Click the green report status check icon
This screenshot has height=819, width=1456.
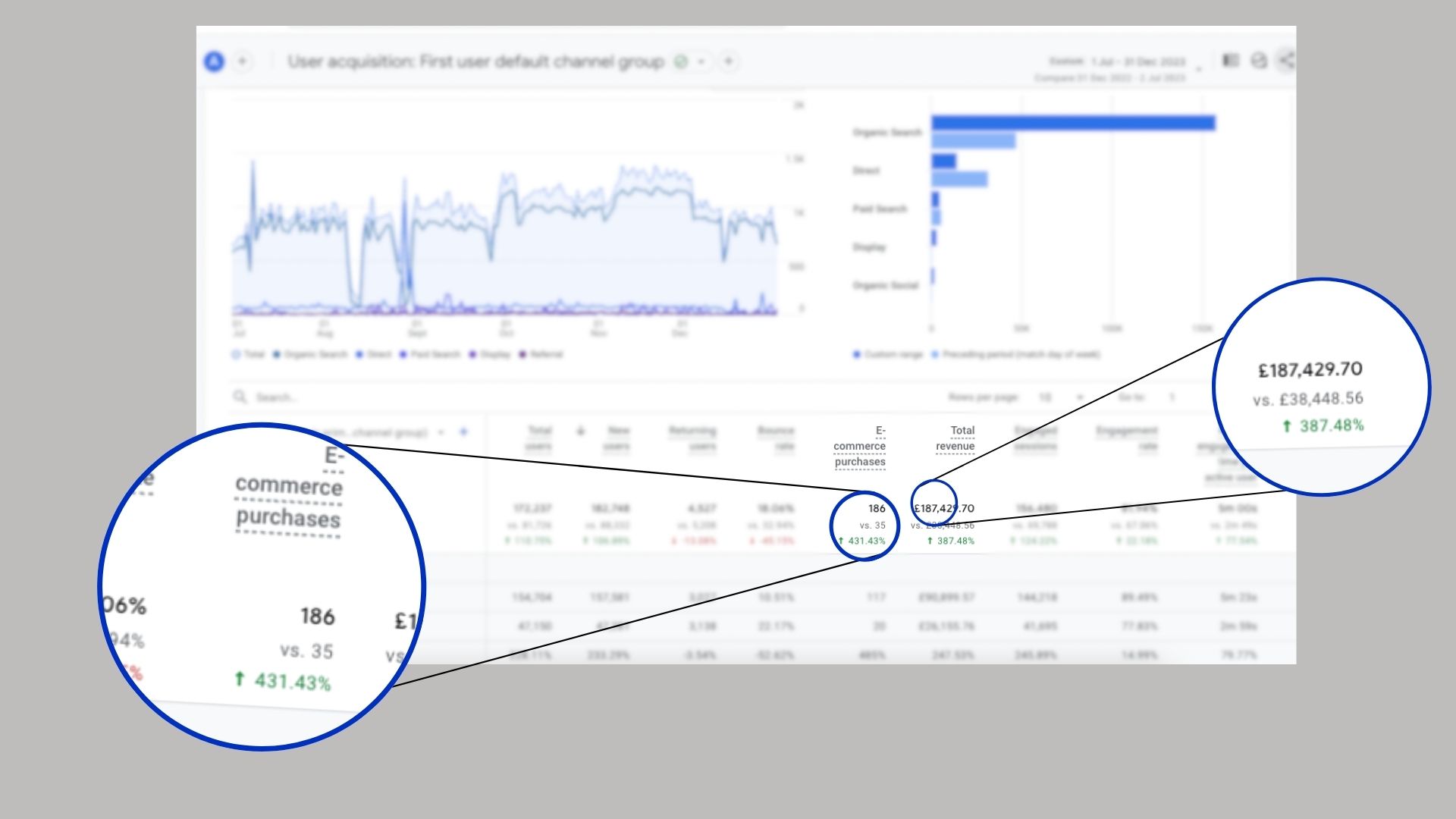(681, 62)
